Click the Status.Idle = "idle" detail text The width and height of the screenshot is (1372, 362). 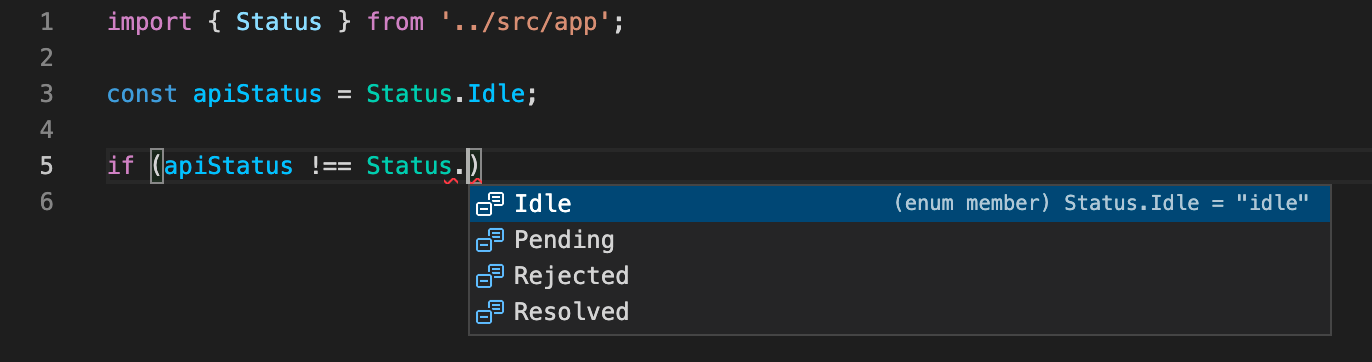pos(1186,204)
